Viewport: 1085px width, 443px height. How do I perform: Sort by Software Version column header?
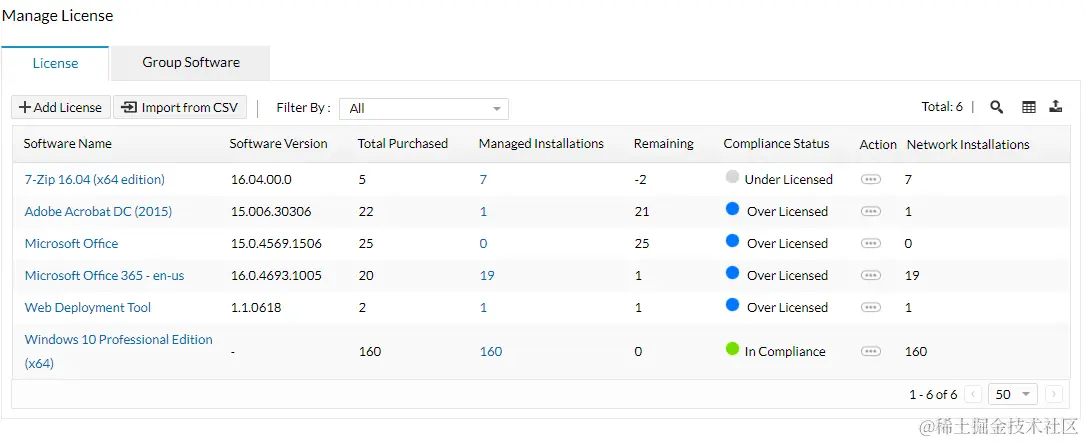(x=278, y=144)
